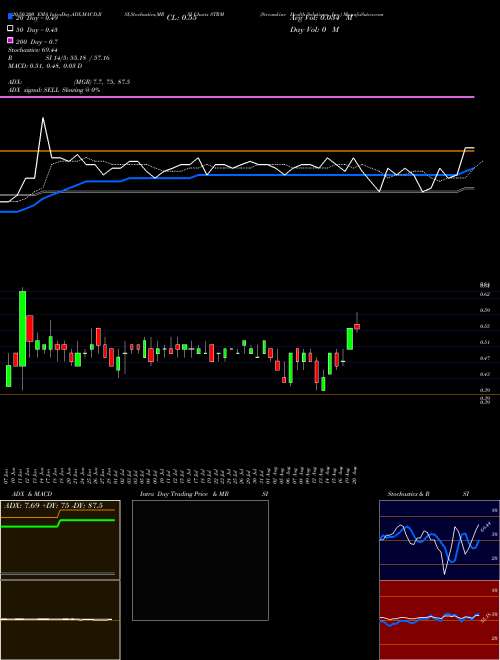Click the 'Intra Day Trading Price & MR' title
Image resolution: width=500 pixels, height=660 pixels.
185,494
